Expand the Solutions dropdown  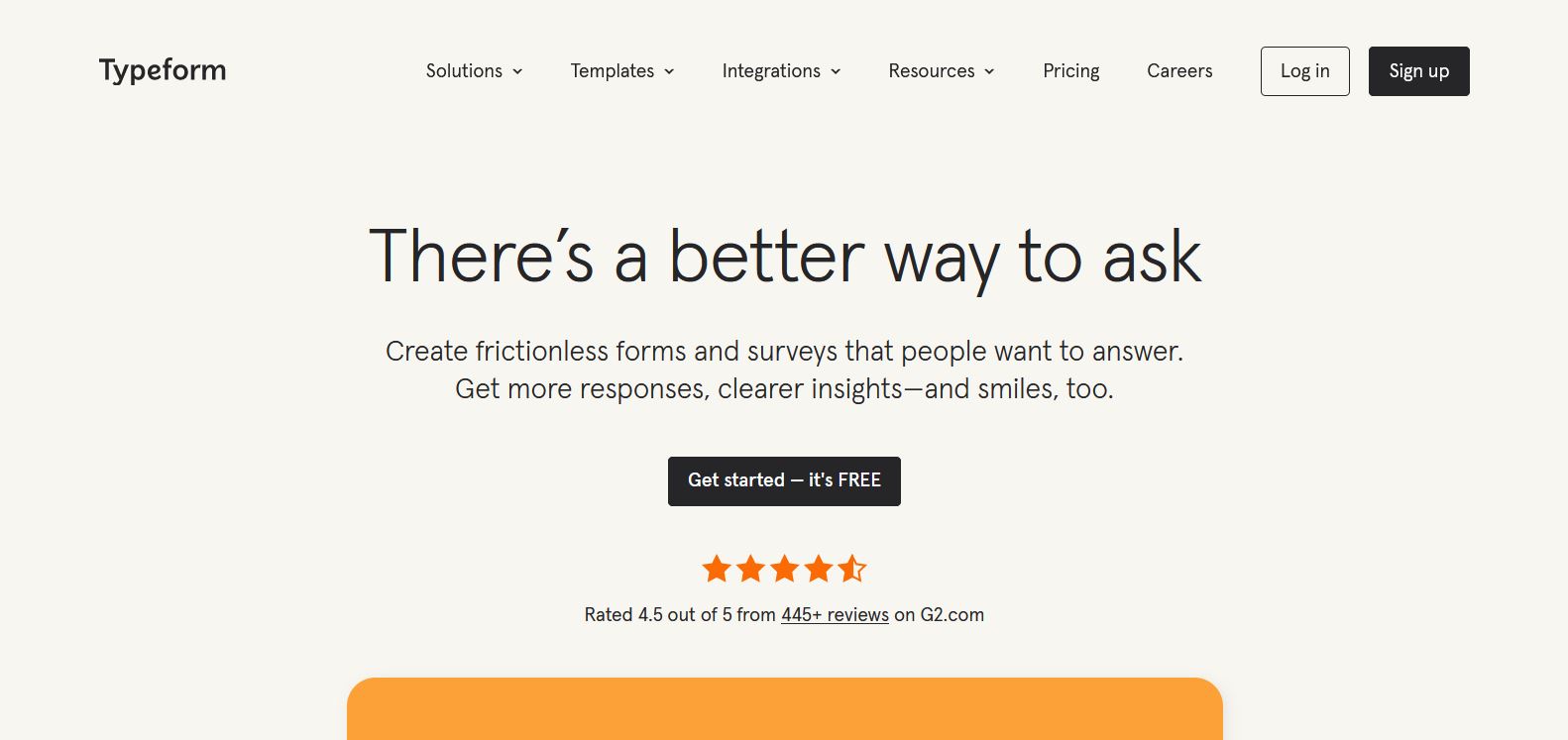[x=464, y=71]
